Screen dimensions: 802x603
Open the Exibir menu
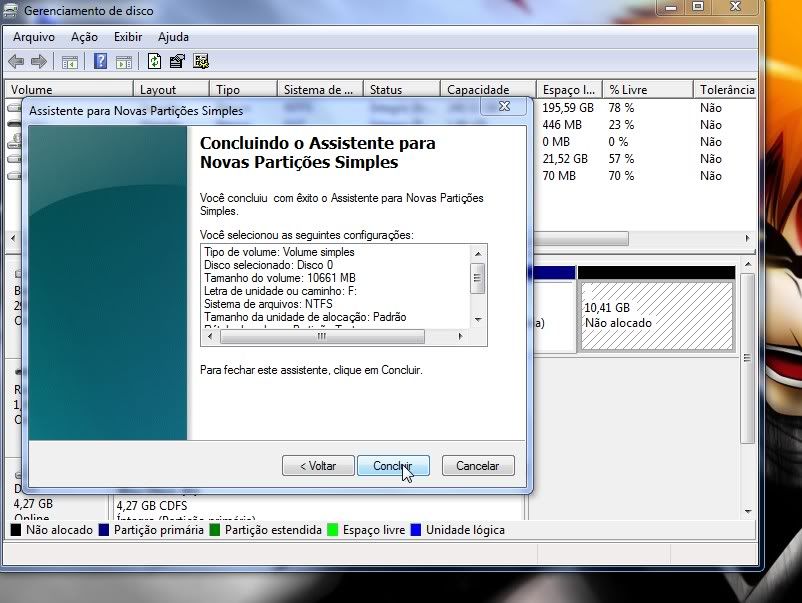coord(128,37)
